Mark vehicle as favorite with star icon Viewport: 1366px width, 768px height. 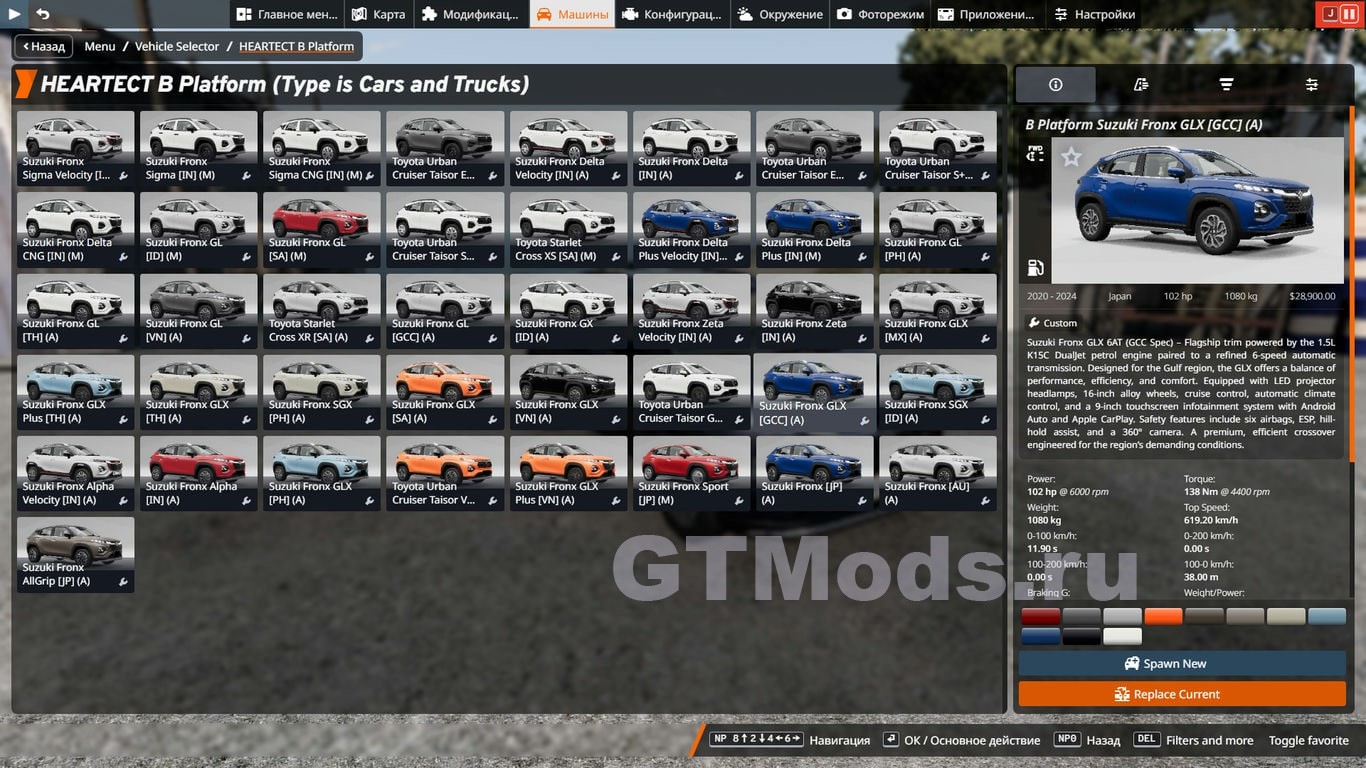[1071, 157]
